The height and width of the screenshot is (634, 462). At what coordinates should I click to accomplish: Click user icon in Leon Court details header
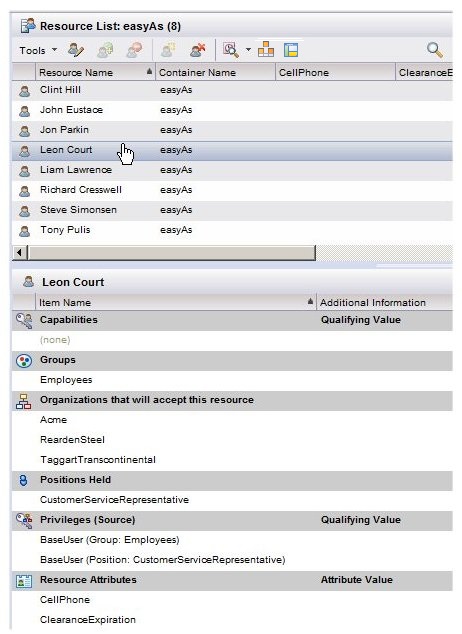point(28,281)
